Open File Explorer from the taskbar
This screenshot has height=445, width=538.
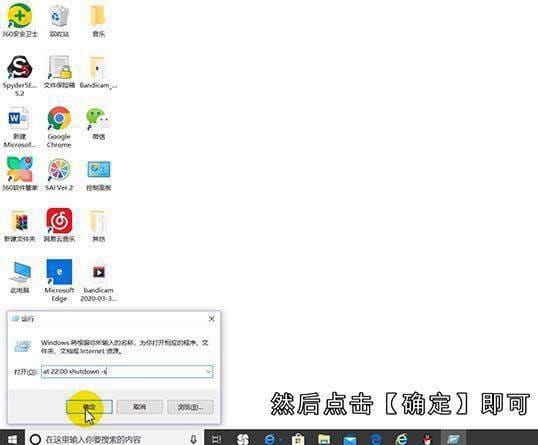324,439
